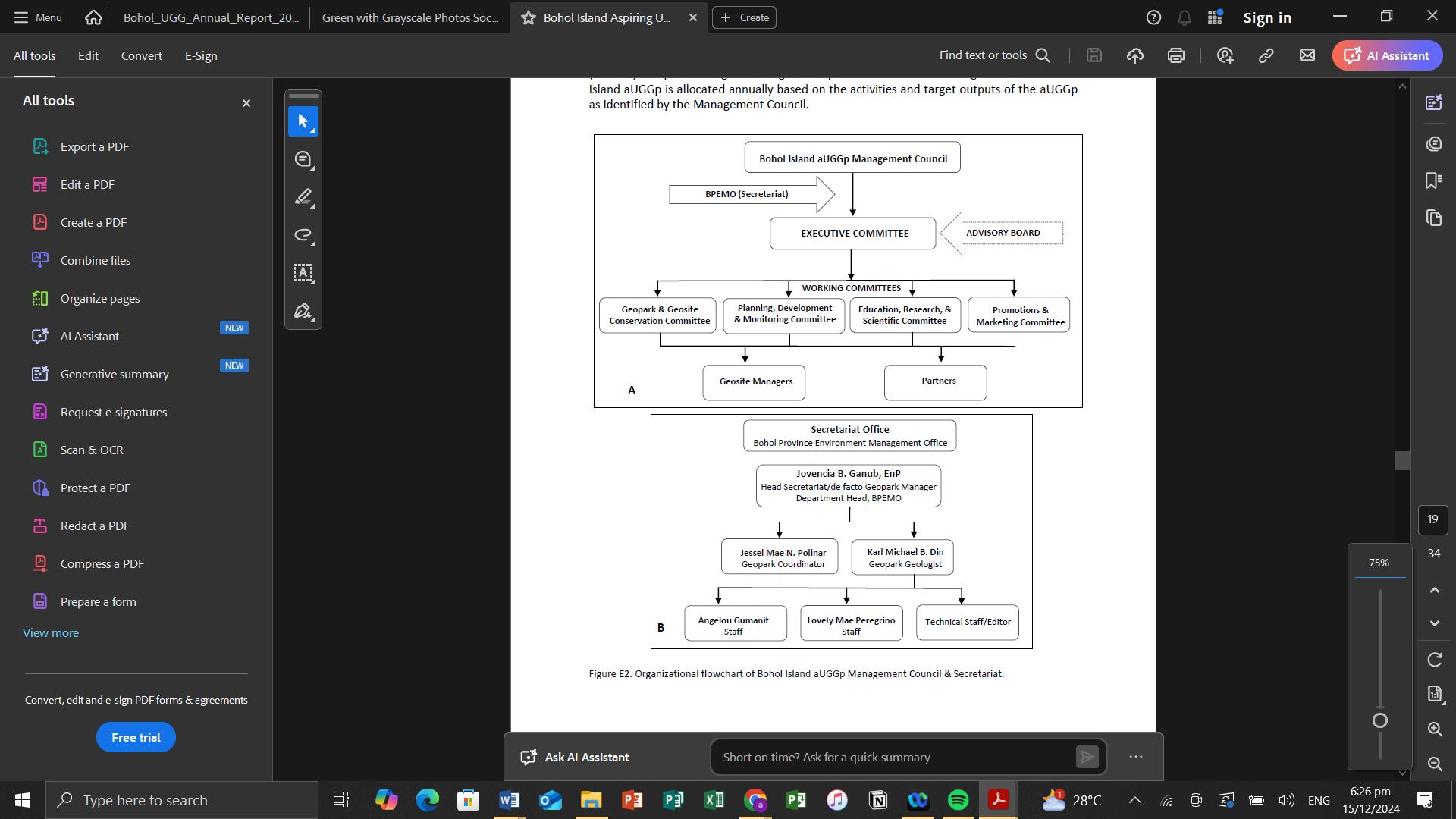
Task: Select the highlighter pen tool
Action: point(303,197)
